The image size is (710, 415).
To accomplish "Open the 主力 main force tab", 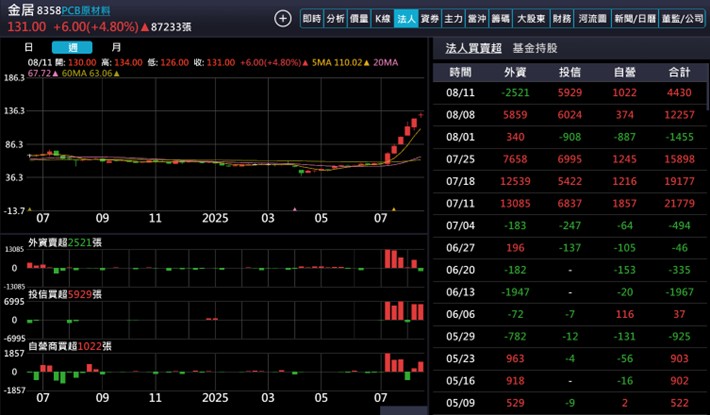I will tap(453, 19).
